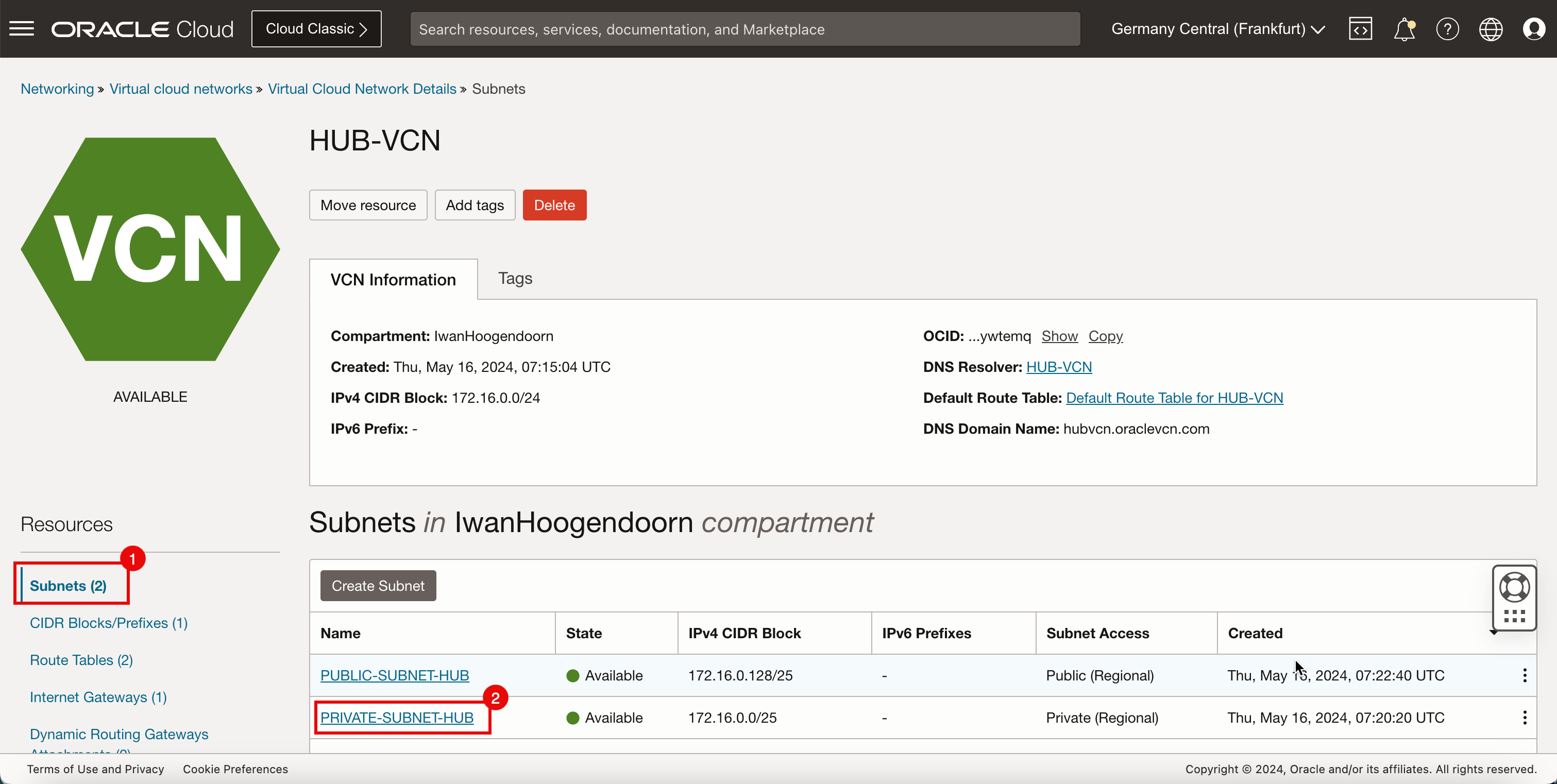Sort table by the Created column

pyautogui.click(x=1255, y=633)
